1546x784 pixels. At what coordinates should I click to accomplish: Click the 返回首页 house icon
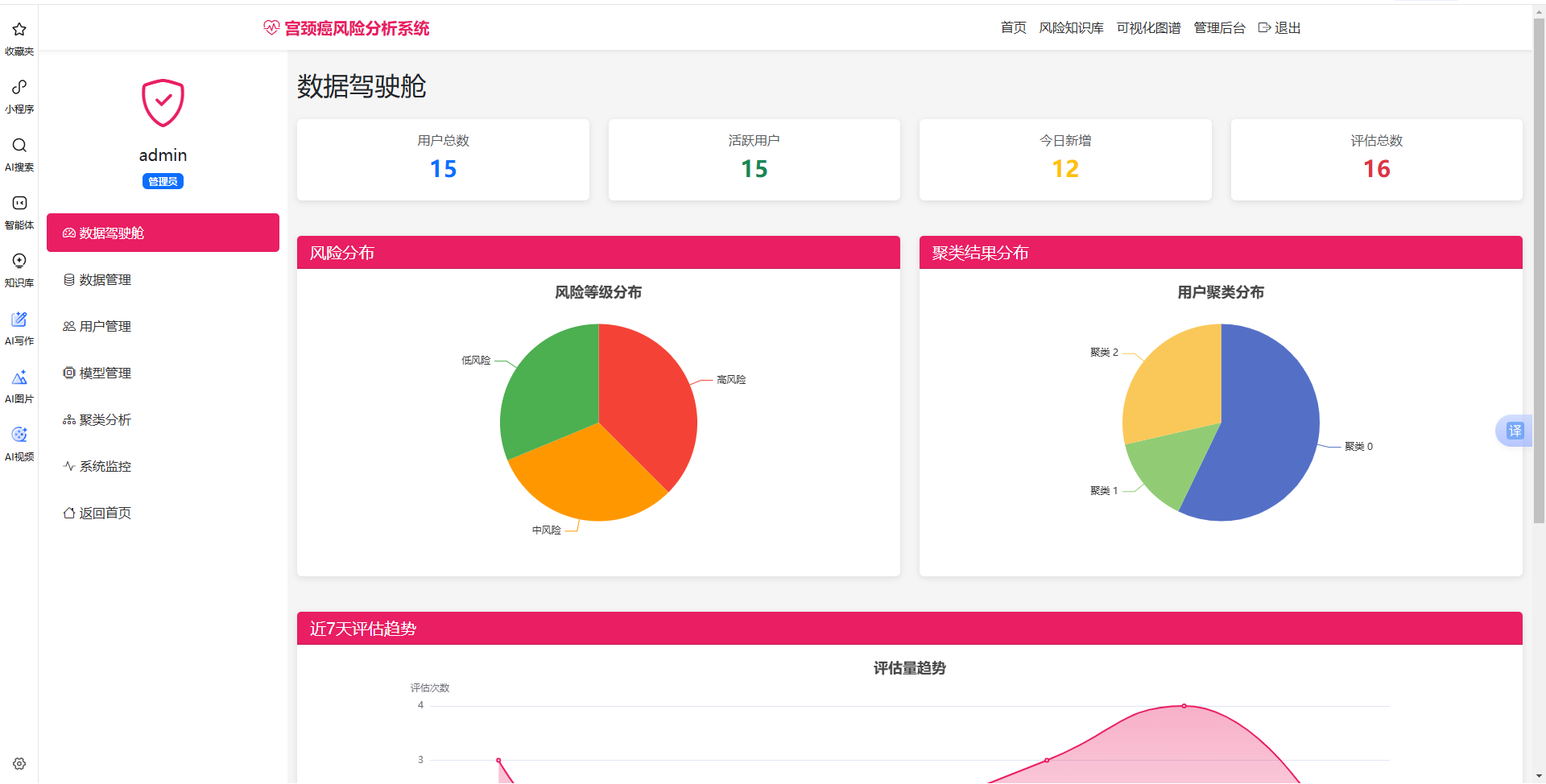tap(69, 513)
